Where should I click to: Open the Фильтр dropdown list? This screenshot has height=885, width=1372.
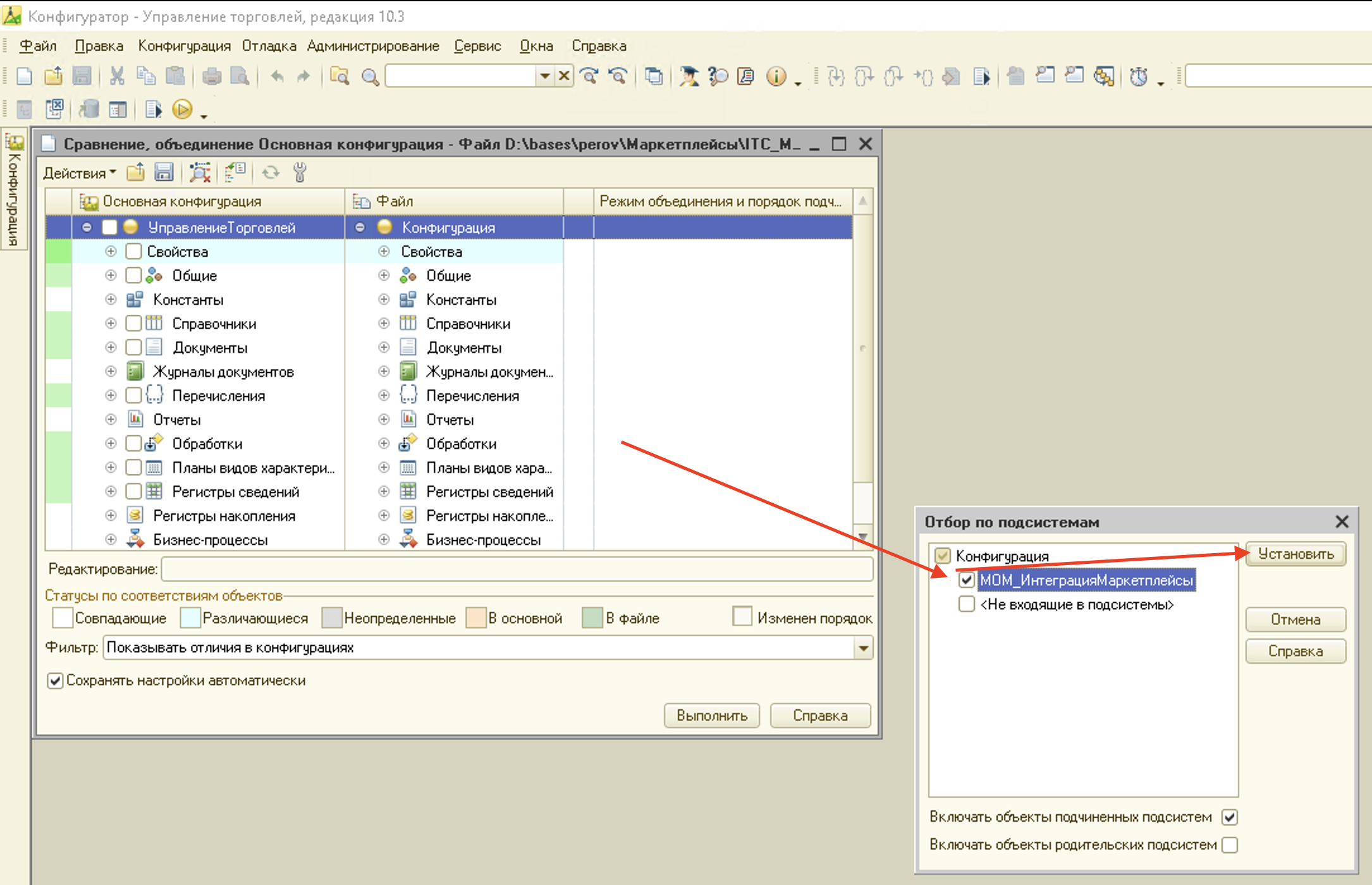863,647
